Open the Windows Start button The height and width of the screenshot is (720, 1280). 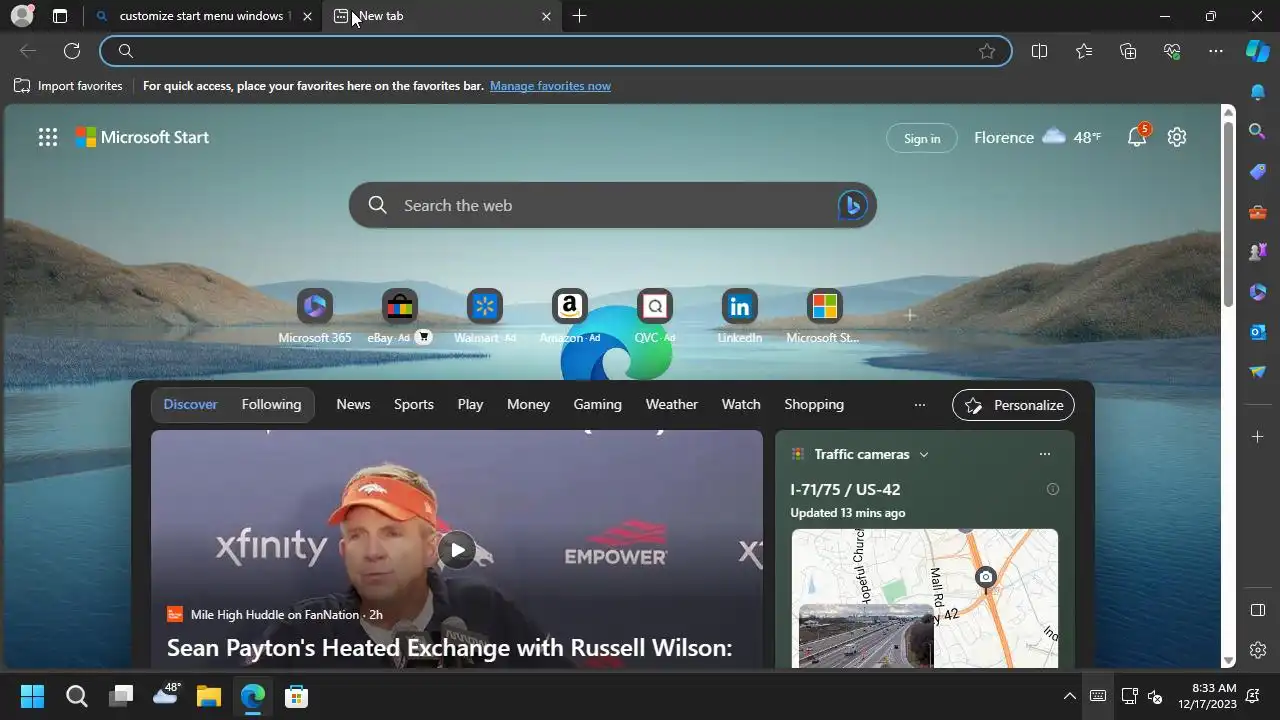tap(32, 696)
